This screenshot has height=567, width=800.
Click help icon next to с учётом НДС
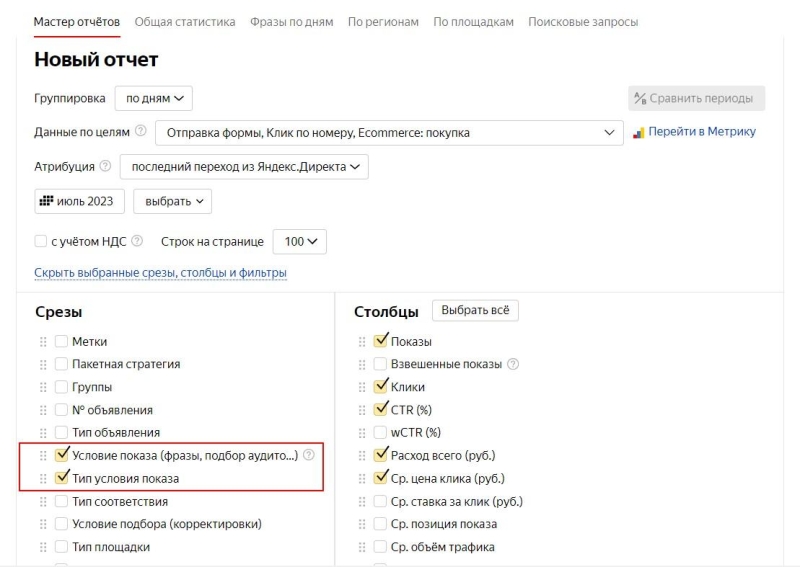pyautogui.click(x=137, y=241)
